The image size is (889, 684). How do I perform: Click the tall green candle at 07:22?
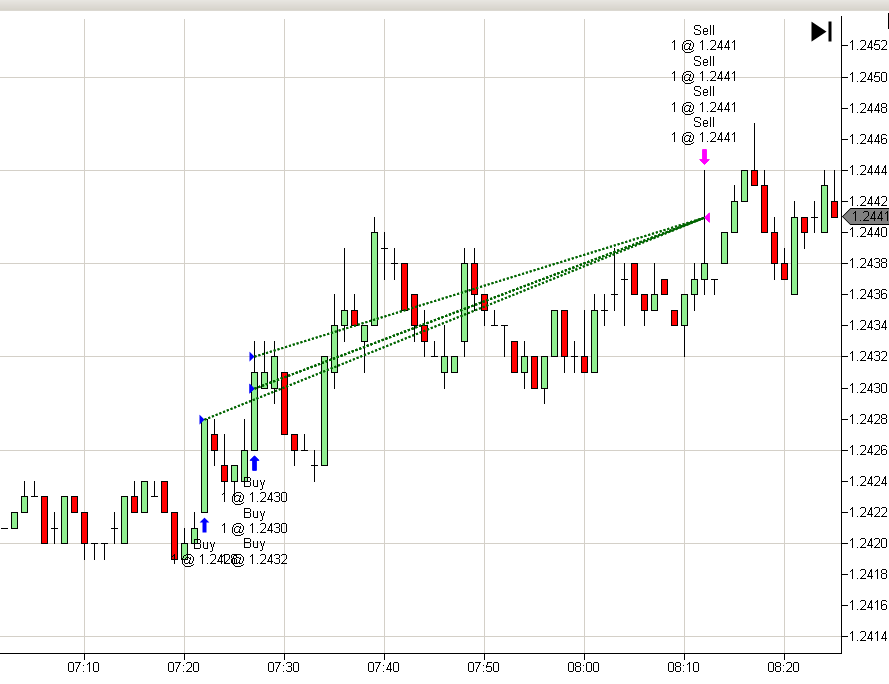point(204,466)
